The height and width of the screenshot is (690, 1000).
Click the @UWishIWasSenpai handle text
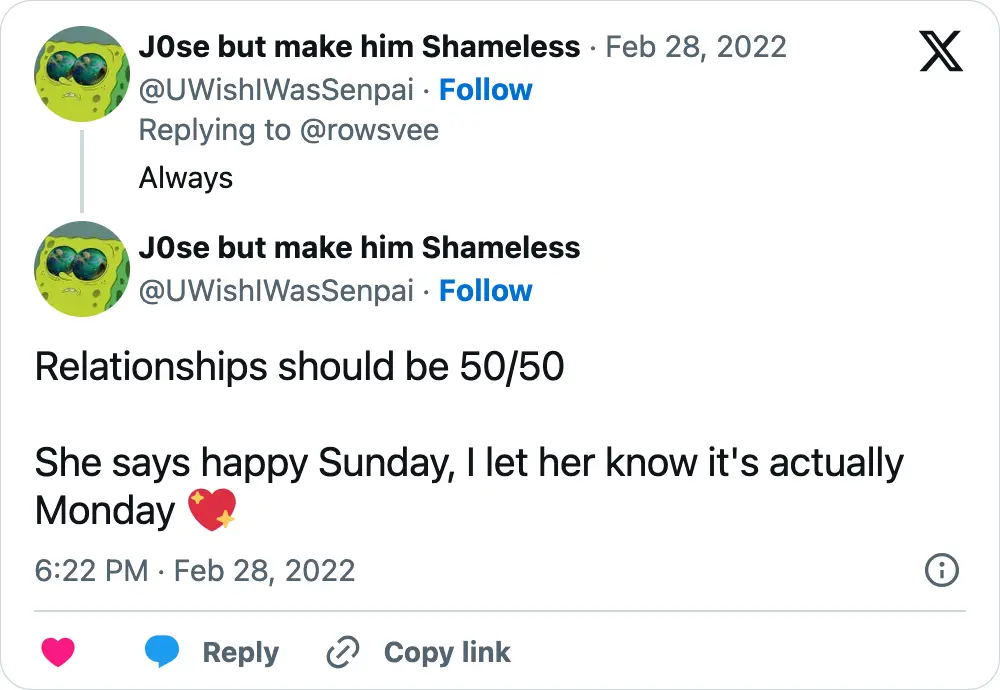[x=274, y=90]
